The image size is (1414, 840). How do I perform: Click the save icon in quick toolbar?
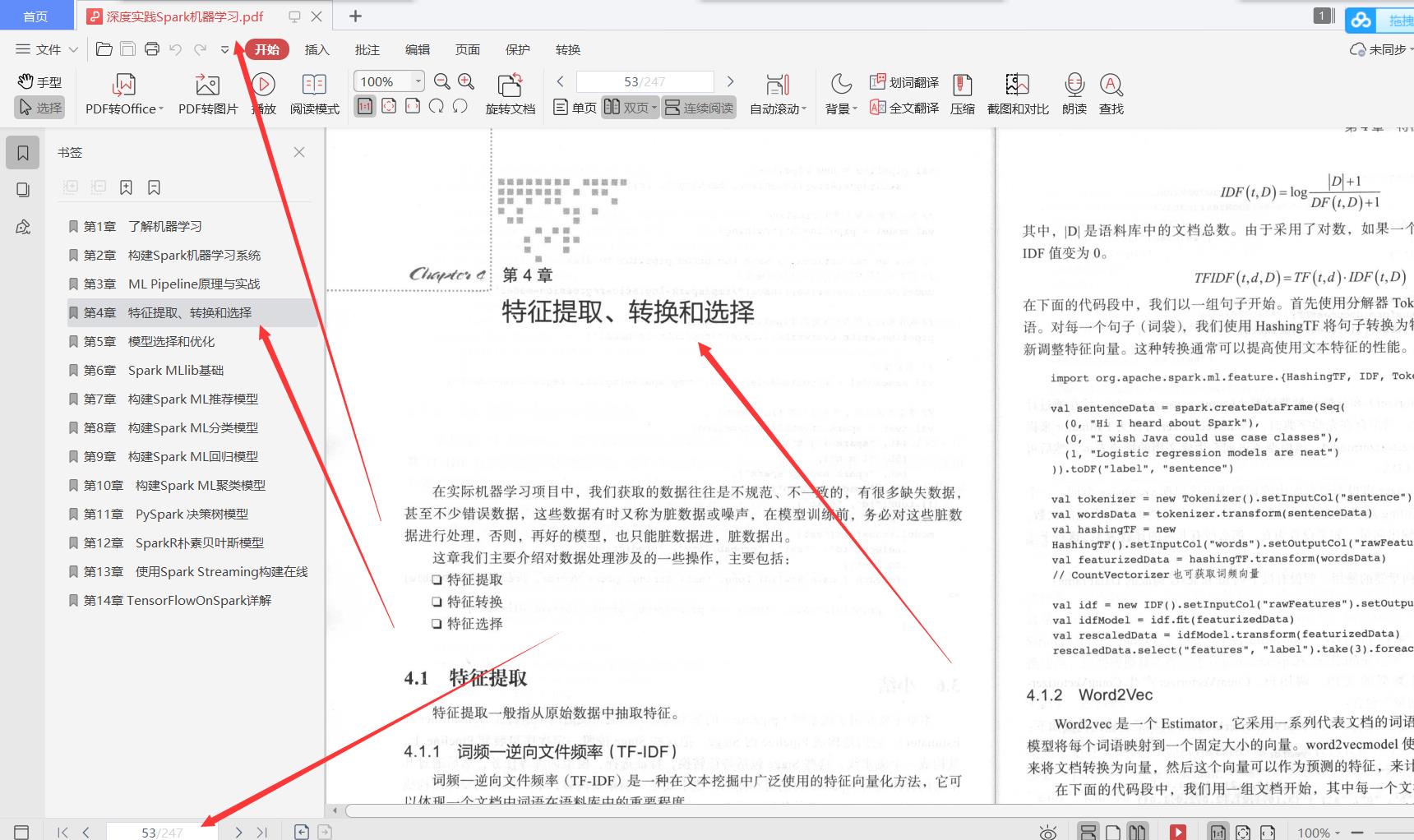(x=127, y=49)
